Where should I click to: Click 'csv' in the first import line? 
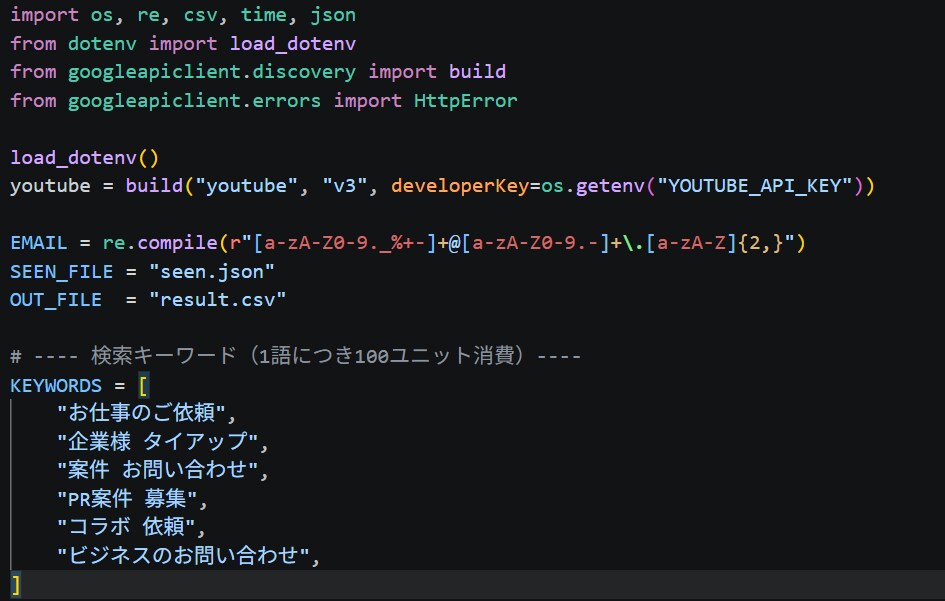(x=200, y=14)
